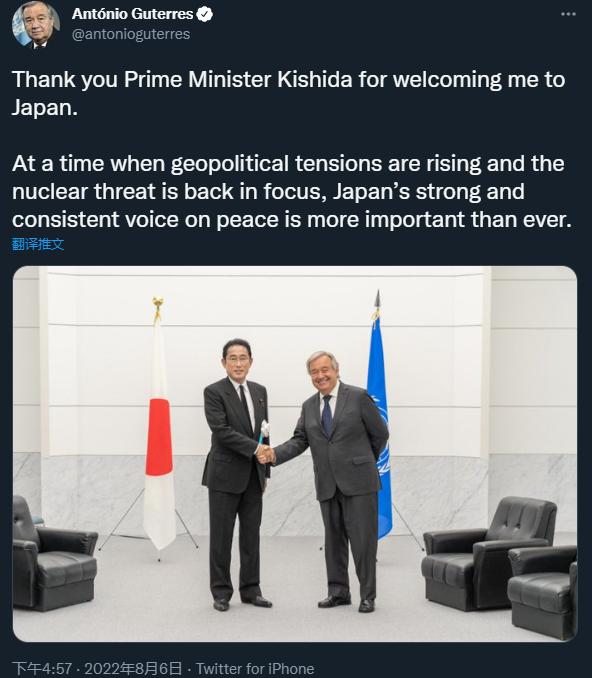Visit the @antonioguterres handle

tap(131, 34)
